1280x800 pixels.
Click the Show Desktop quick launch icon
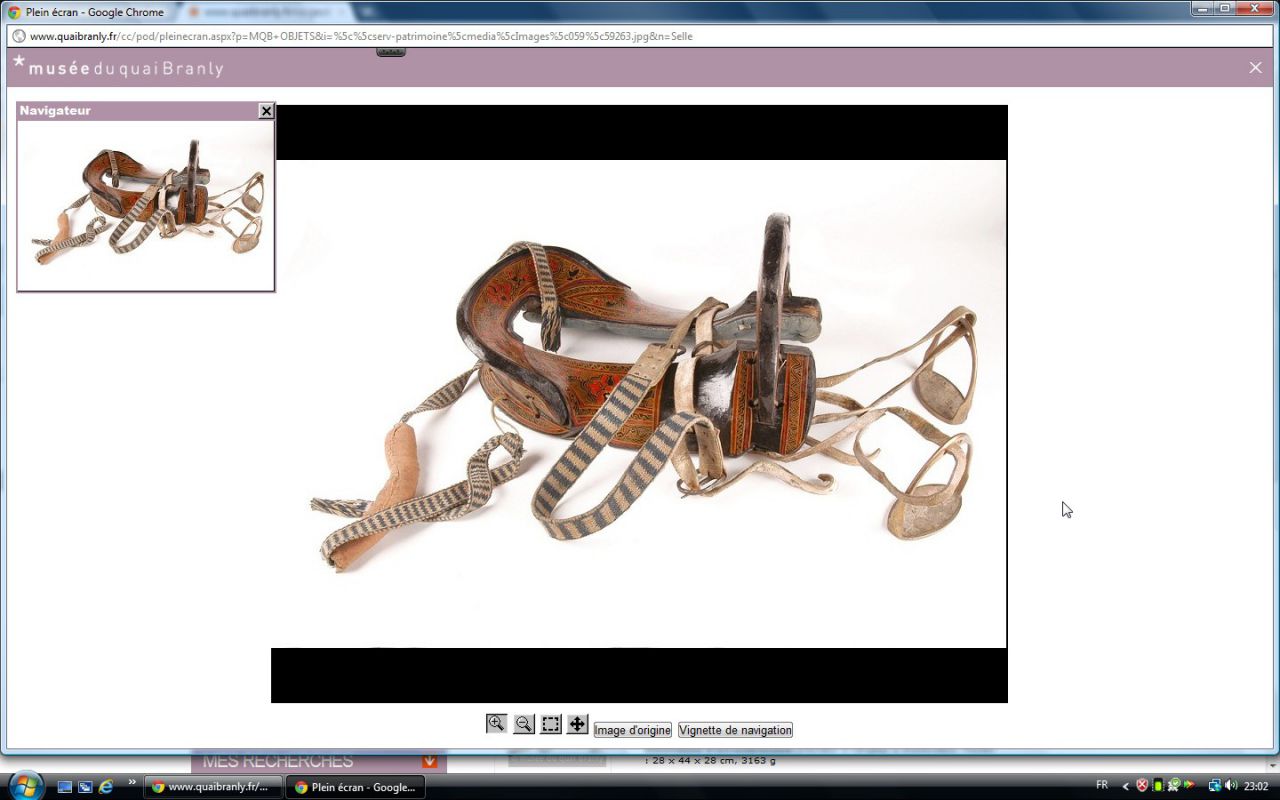pos(65,787)
